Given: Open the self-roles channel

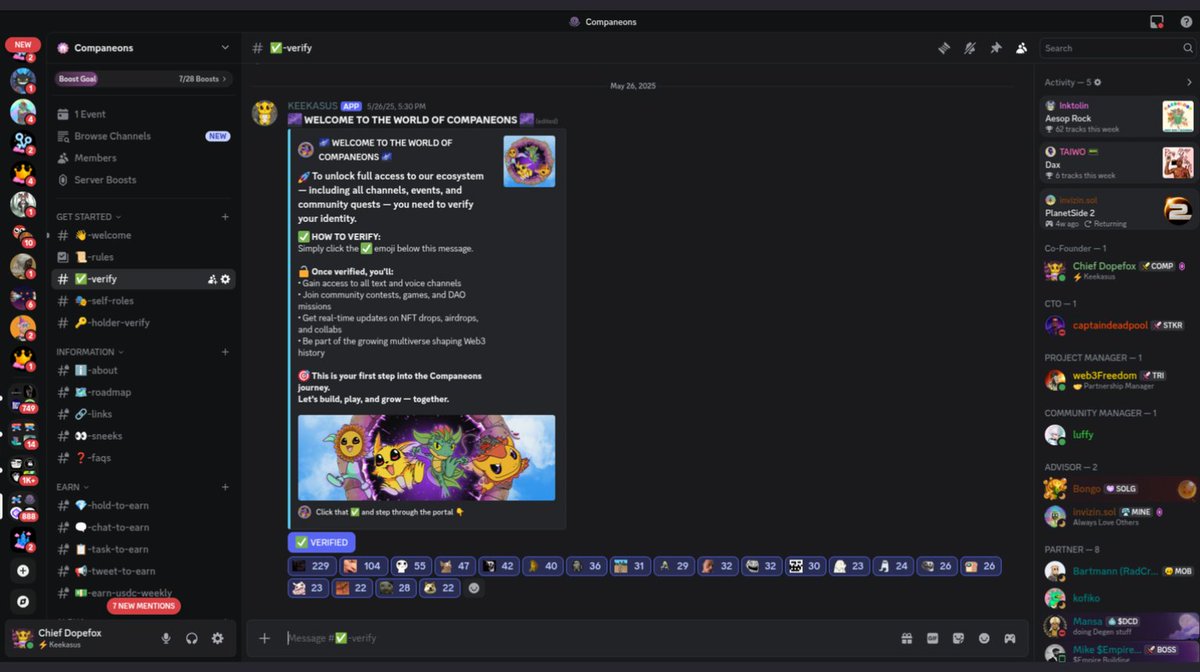Looking at the screenshot, I should (x=143, y=301).
